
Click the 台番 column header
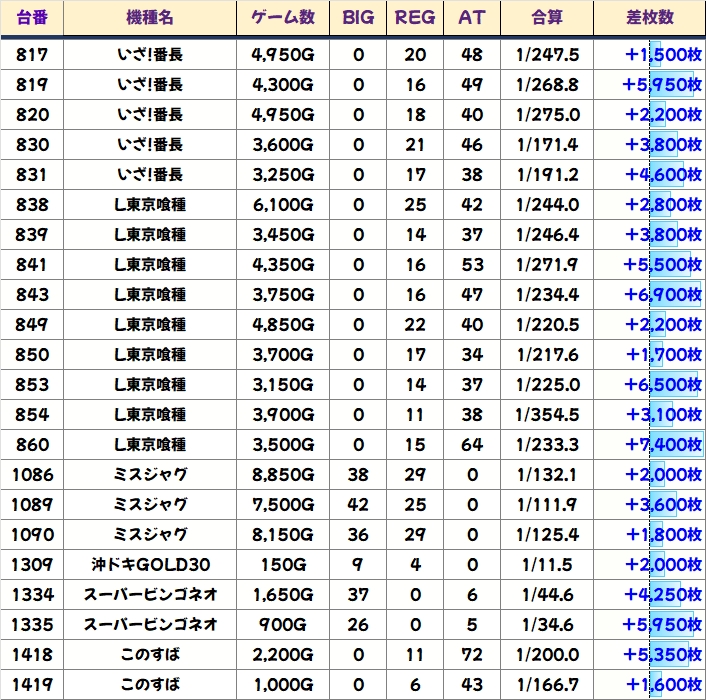32,18
